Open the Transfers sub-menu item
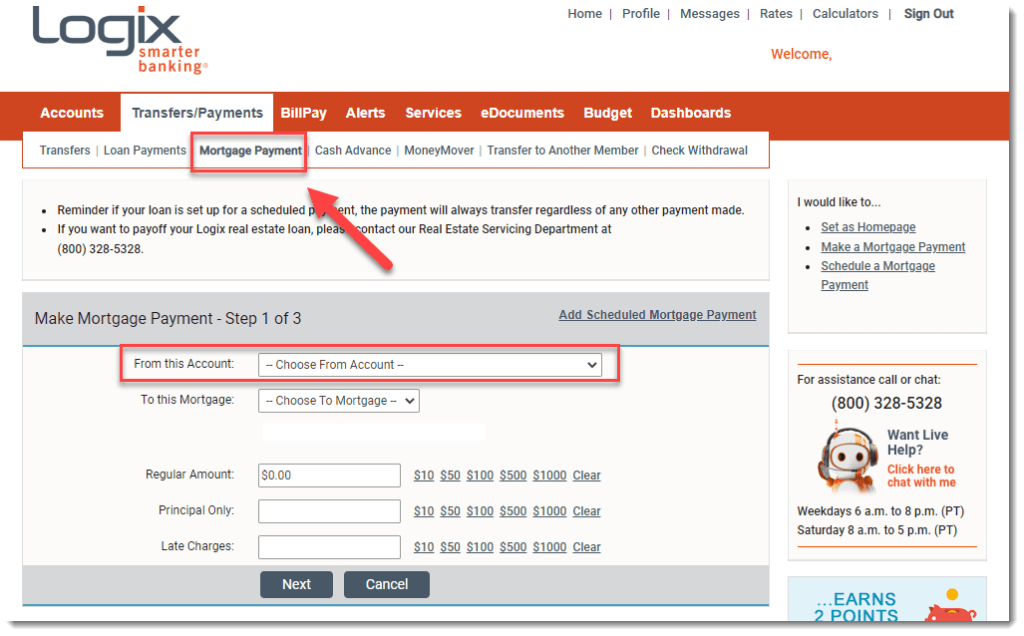Screen dimensions: 1024x636 pyautogui.click(x=65, y=150)
